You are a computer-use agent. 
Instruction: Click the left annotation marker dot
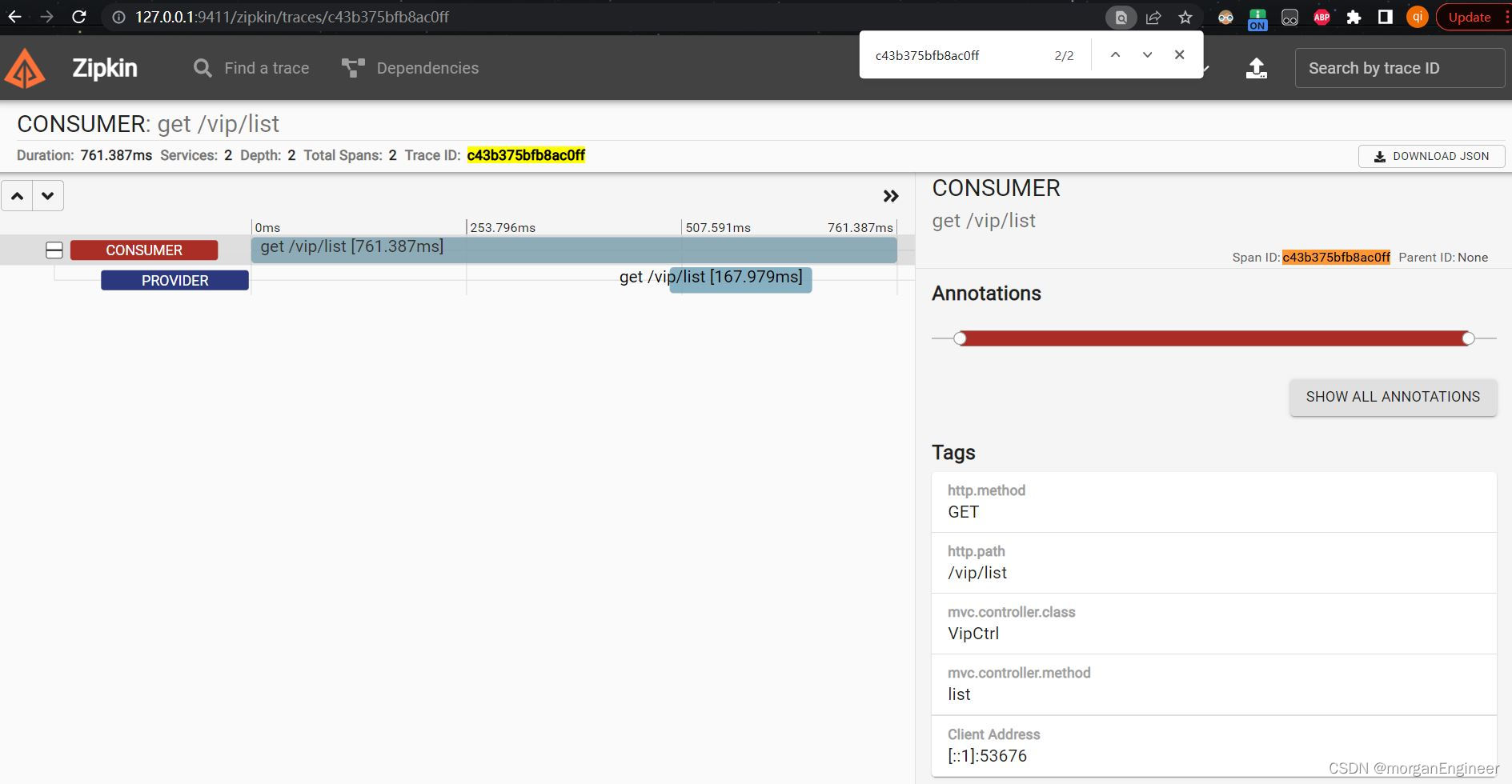(x=961, y=338)
